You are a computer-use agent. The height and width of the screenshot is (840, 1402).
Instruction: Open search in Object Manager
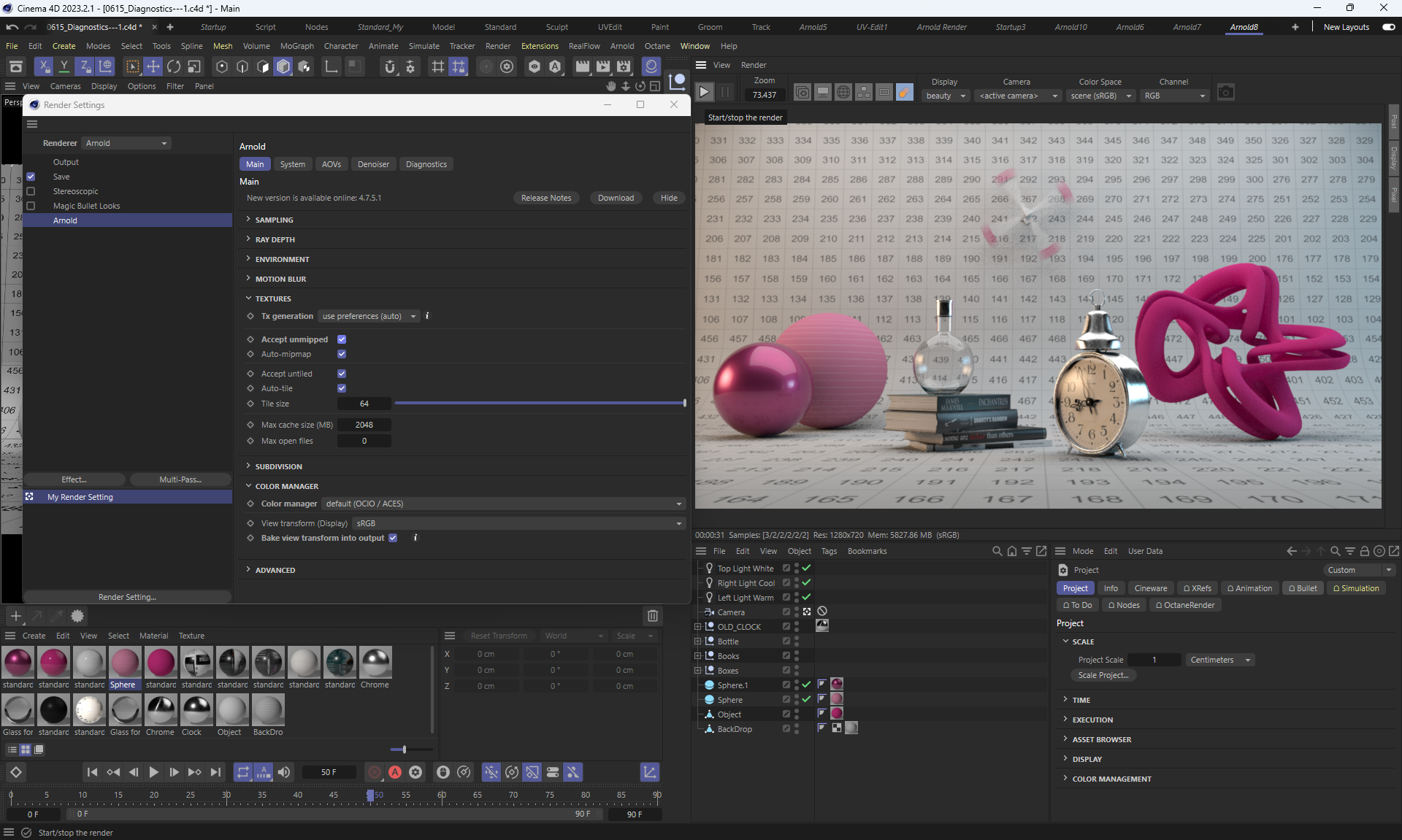tap(997, 551)
